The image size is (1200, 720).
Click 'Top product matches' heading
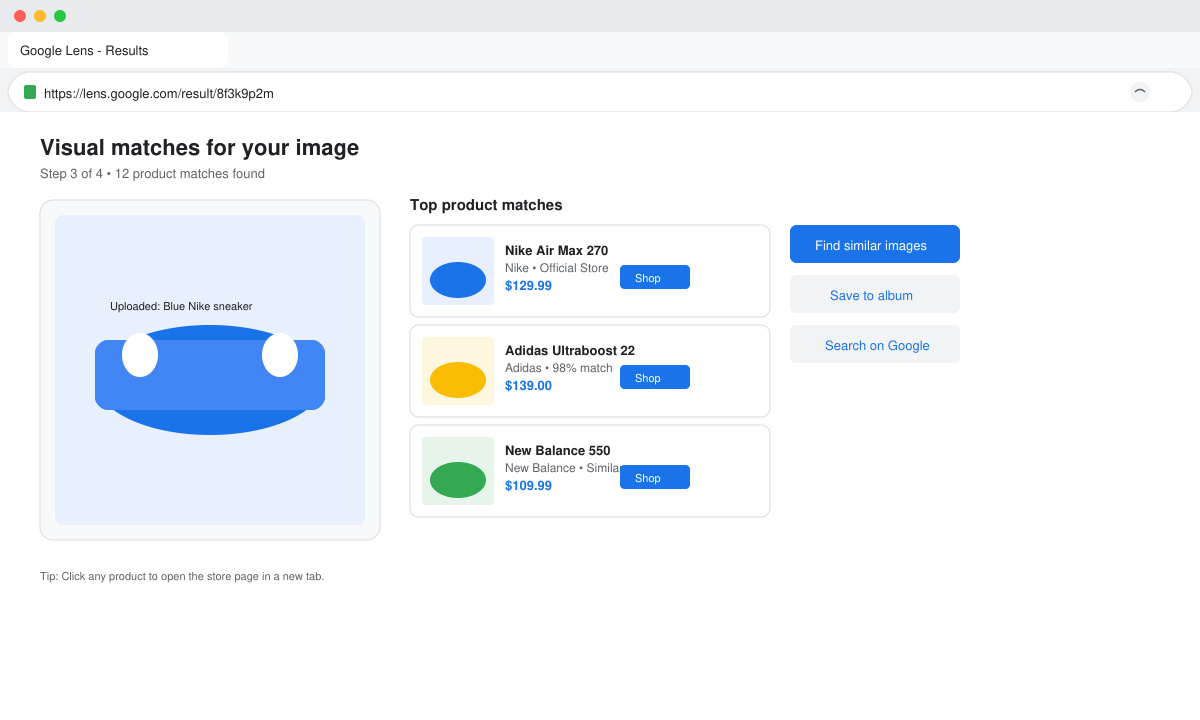coord(486,205)
